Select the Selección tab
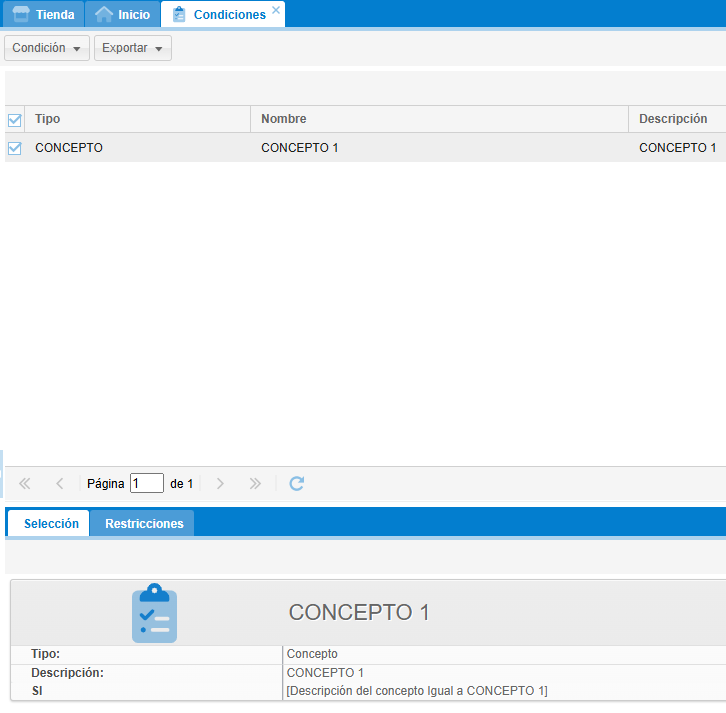The width and height of the screenshot is (726, 713). click(x=51, y=523)
